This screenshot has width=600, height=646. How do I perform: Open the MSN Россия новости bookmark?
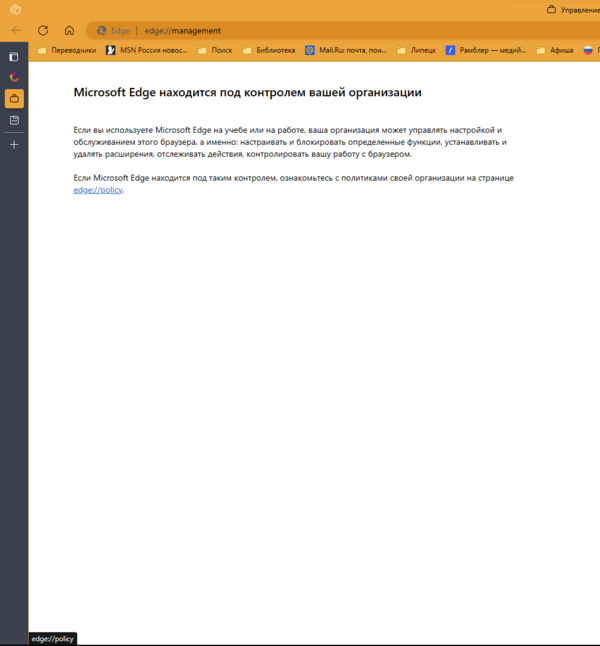point(147,50)
